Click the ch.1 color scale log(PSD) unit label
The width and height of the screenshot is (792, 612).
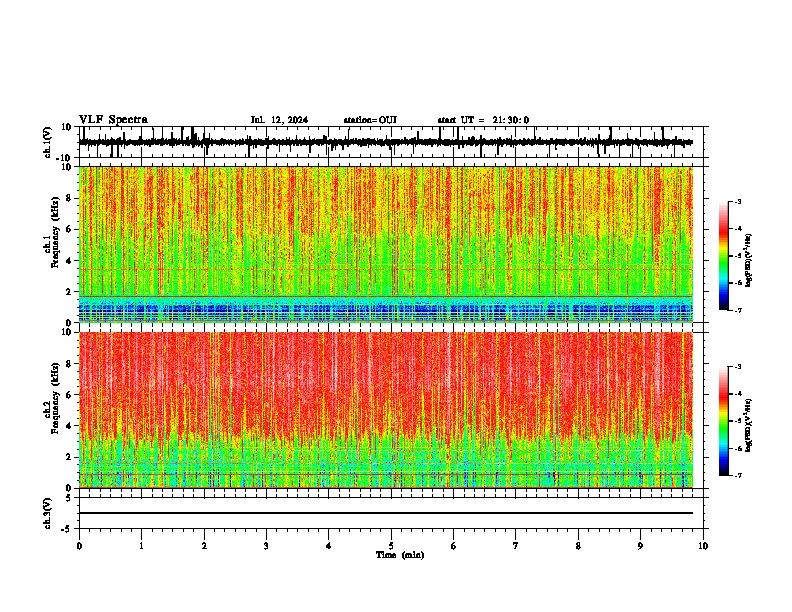coord(749,261)
